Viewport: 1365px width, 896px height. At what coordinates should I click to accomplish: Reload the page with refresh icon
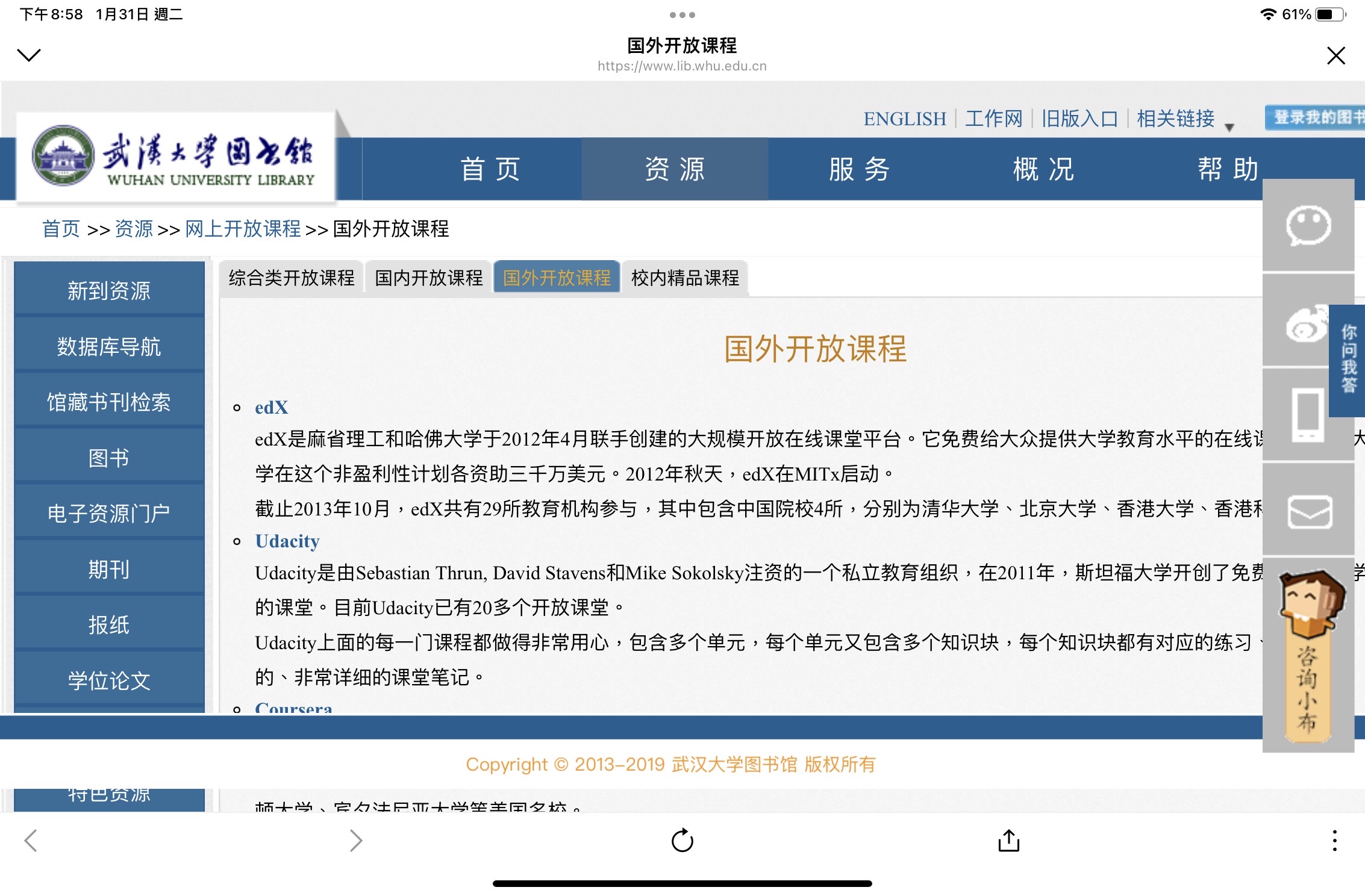click(x=682, y=841)
